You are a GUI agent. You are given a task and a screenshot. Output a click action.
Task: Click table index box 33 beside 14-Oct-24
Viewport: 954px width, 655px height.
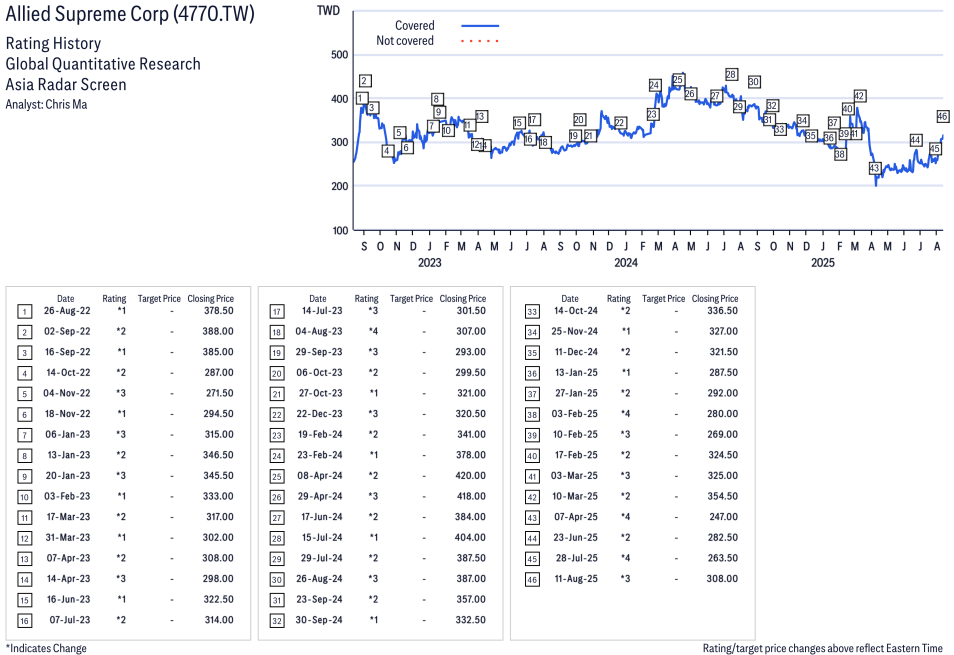(x=532, y=312)
